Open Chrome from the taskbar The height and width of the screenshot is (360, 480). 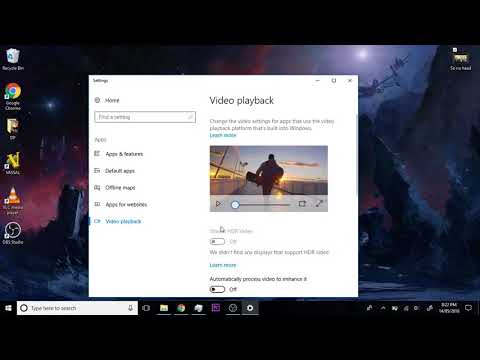pos(181,308)
